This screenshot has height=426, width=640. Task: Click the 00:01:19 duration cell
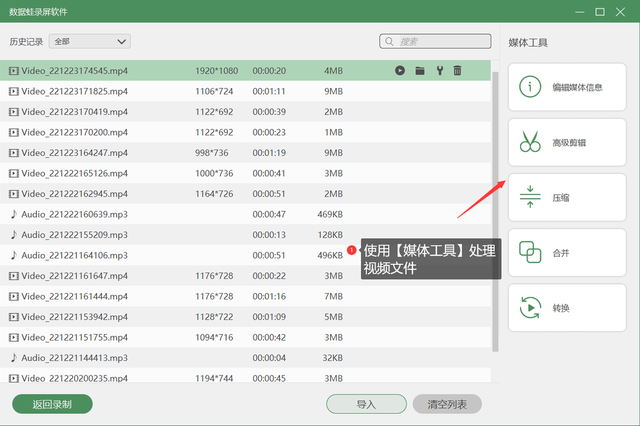point(269,153)
